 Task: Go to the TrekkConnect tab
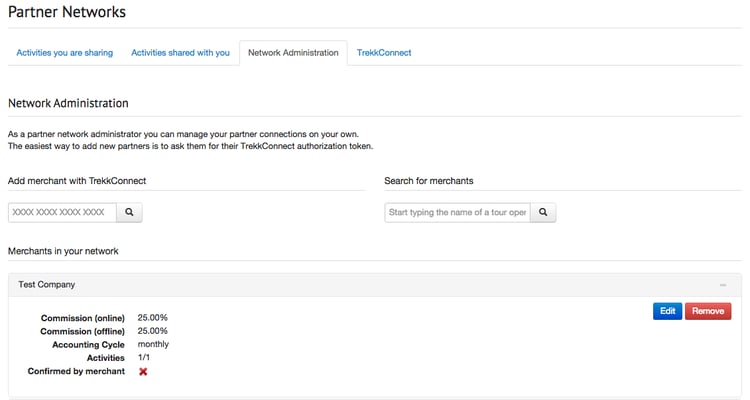(384, 52)
